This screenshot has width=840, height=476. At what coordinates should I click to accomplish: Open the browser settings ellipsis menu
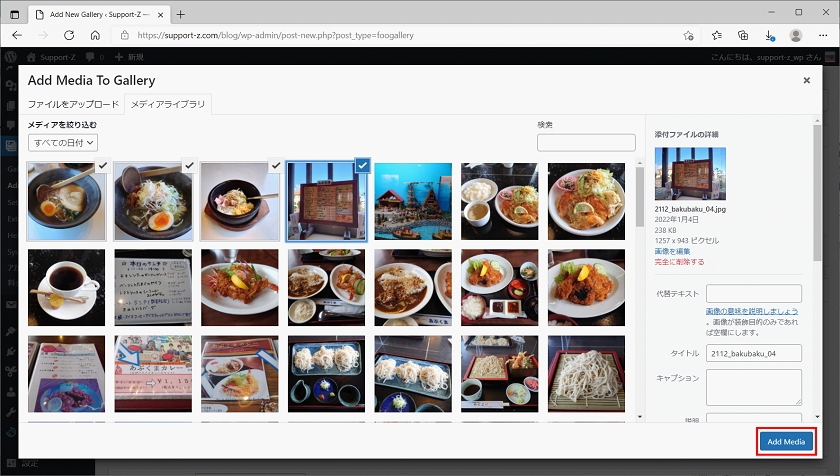pyautogui.click(x=822, y=35)
